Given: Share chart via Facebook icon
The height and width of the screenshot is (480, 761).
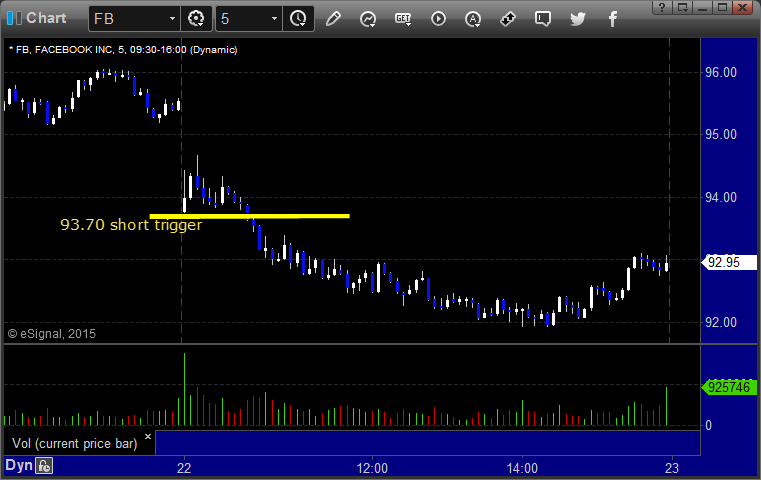Looking at the screenshot, I should click(613, 19).
